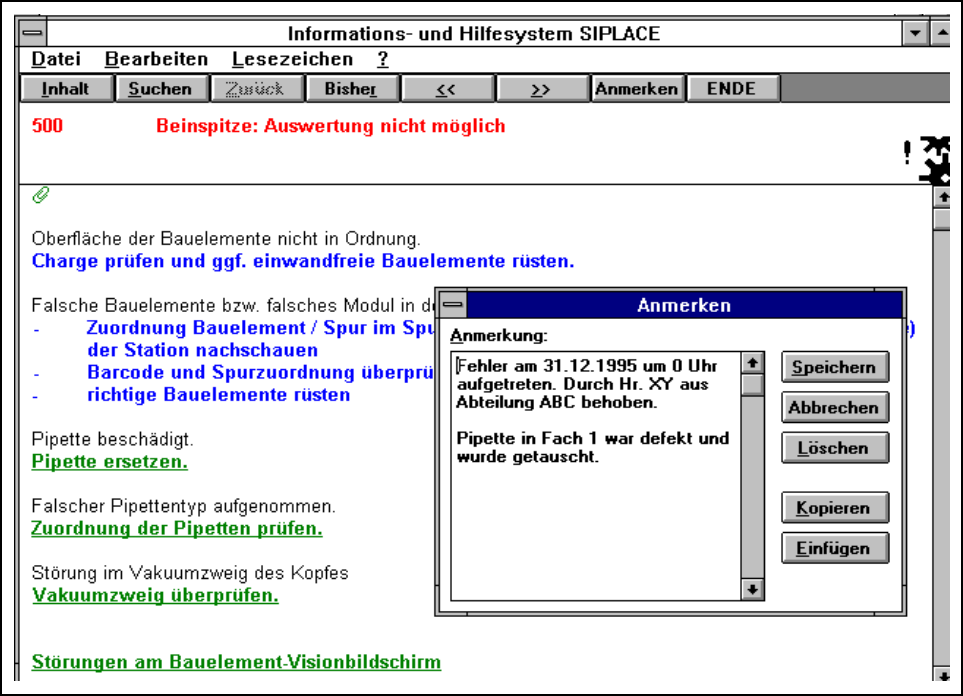Open the Pipette ersetzen link
963x696 pixels.
(109, 462)
